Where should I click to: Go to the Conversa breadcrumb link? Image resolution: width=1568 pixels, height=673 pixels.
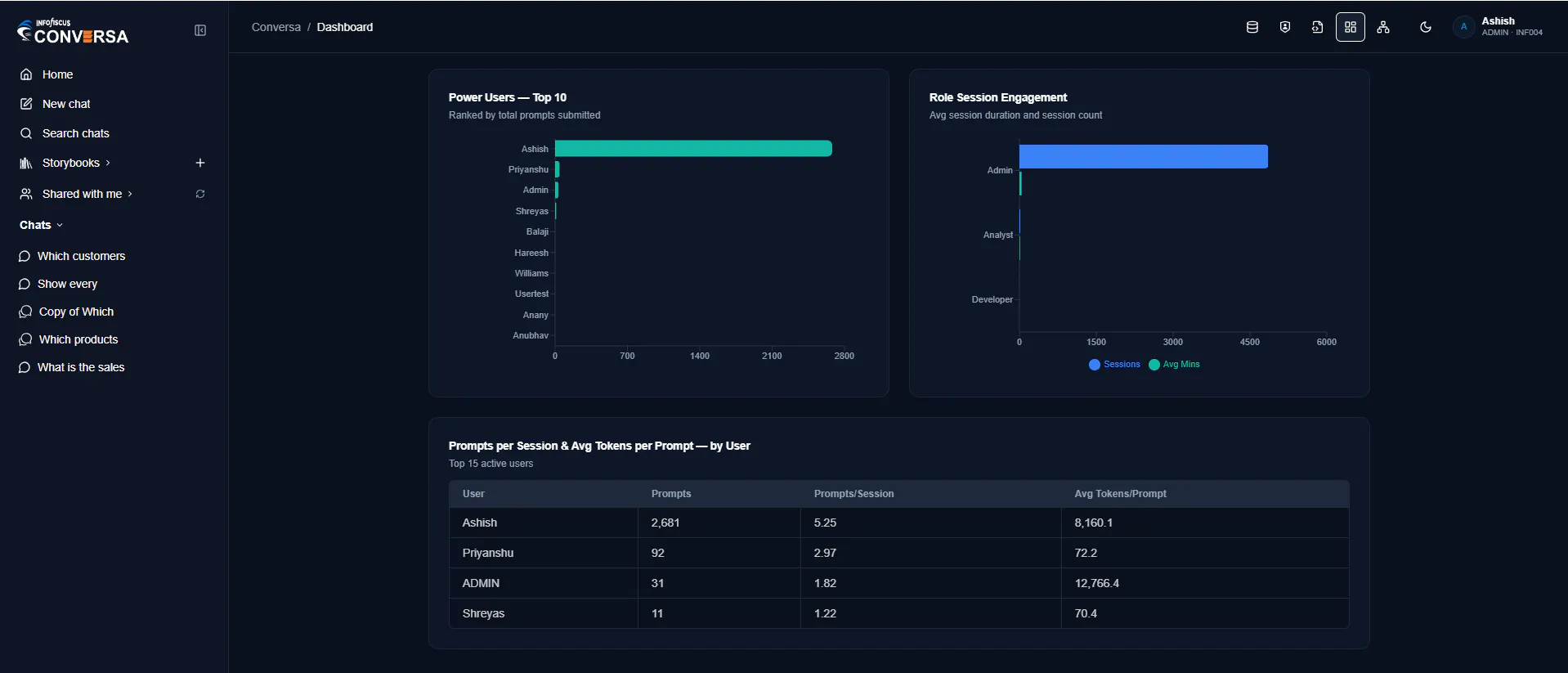click(276, 27)
